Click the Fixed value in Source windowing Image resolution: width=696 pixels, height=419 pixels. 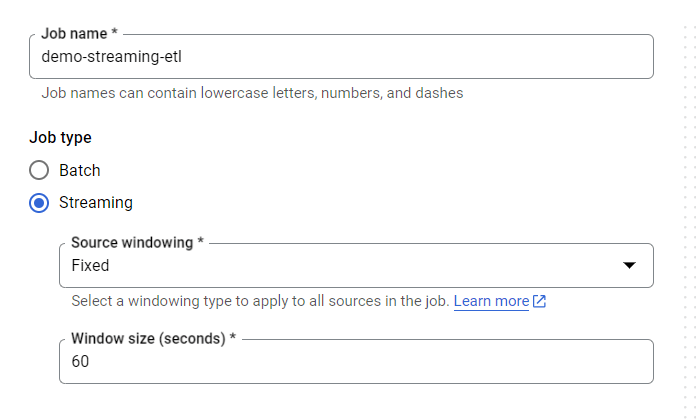90,266
